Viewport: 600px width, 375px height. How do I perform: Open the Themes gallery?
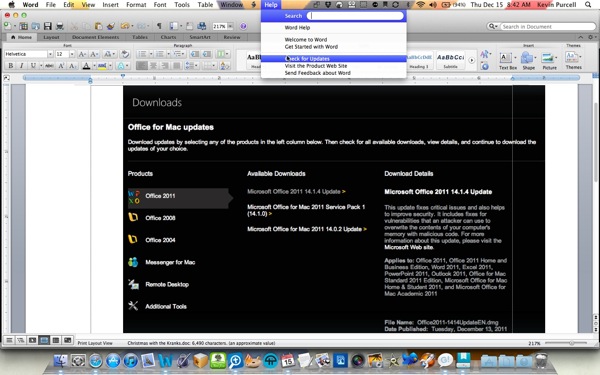(x=573, y=60)
